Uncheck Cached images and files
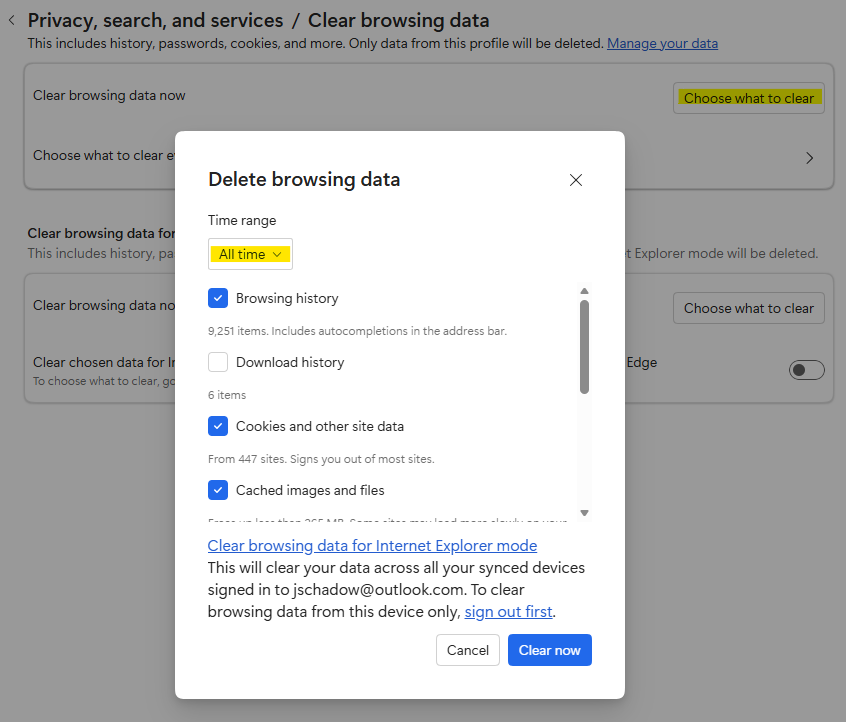 pos(218,490)
